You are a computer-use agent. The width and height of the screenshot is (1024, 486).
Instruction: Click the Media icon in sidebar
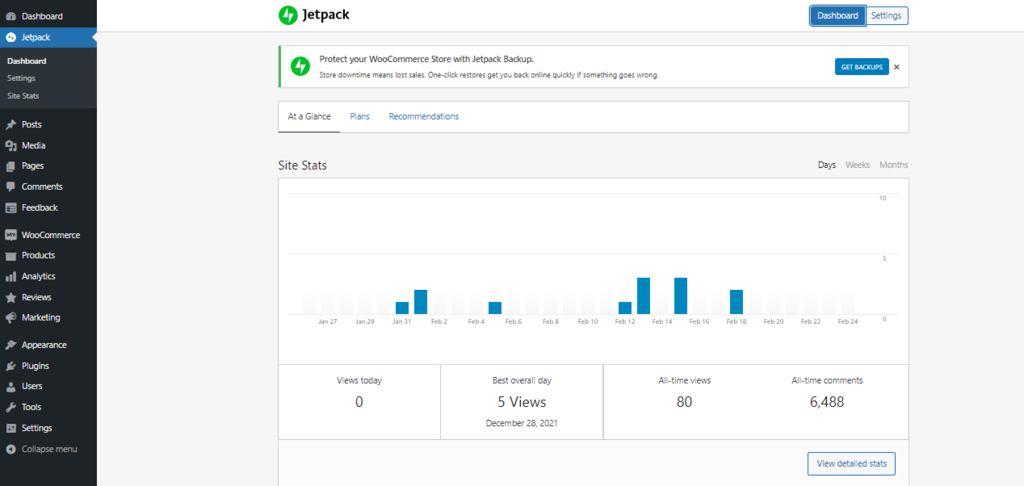(10, 146)
